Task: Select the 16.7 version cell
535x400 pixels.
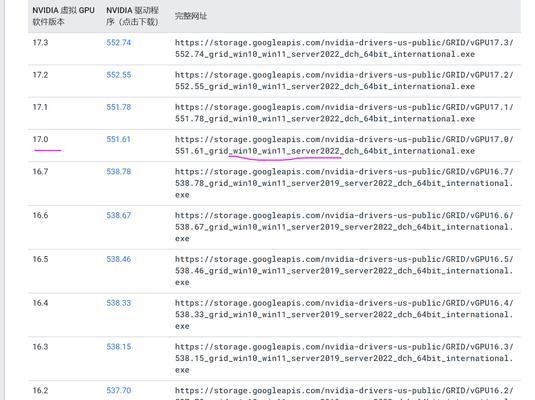Action: pyautogui.click(x=40, y=171)
